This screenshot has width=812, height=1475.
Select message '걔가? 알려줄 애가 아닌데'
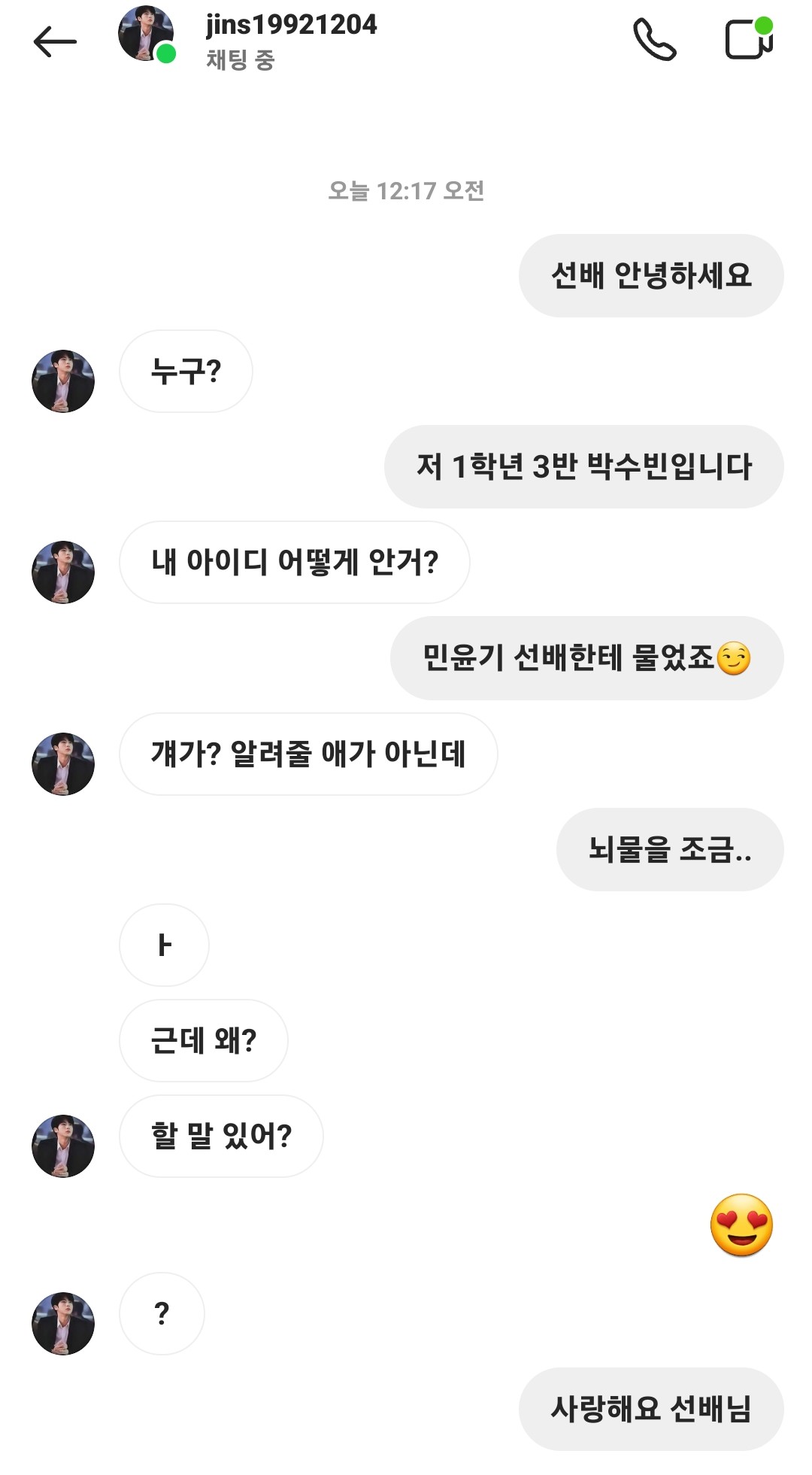coord(308,754)
